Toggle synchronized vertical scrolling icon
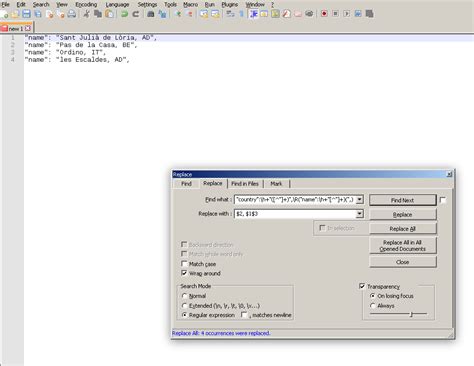 (x=204, y=14)
